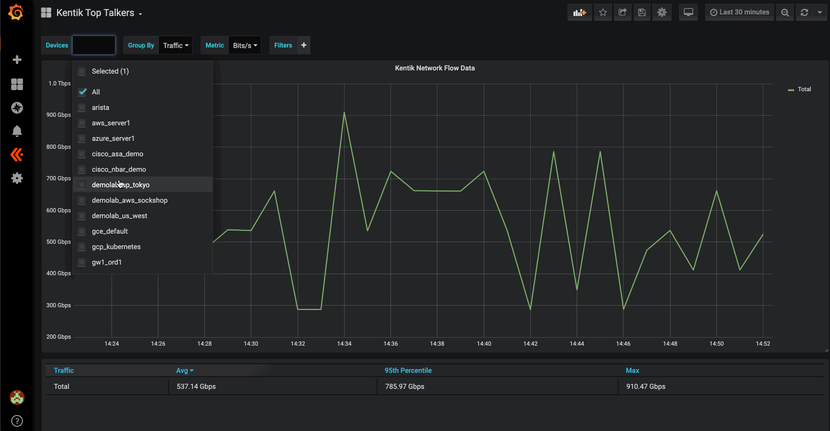Sort table by Traffic column
The width and height of the screenshot is (830, 431).
[64, 371]
